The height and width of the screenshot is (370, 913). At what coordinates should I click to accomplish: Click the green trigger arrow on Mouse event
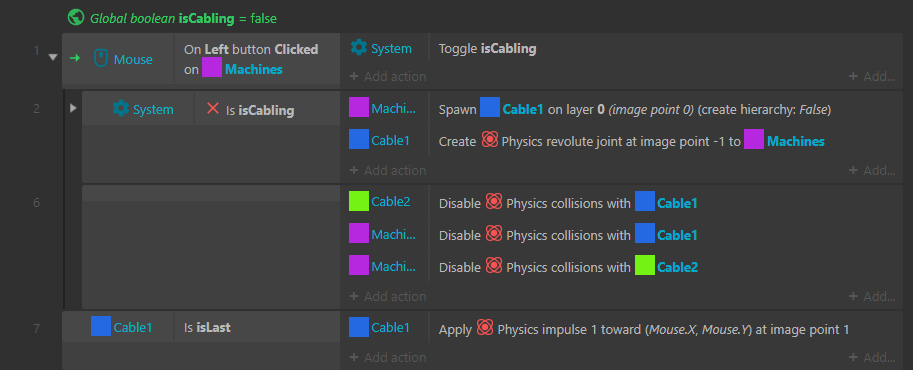pos(75,59)
